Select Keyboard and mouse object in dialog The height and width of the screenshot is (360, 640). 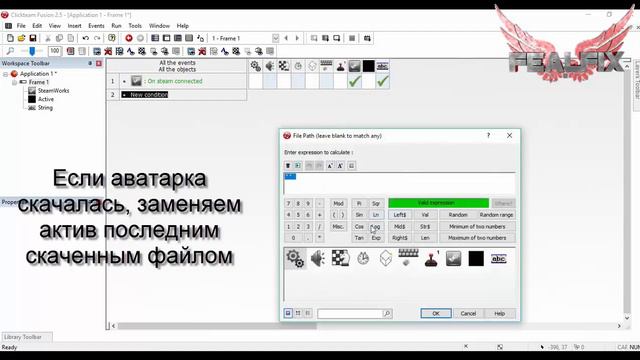pos(408,258)
